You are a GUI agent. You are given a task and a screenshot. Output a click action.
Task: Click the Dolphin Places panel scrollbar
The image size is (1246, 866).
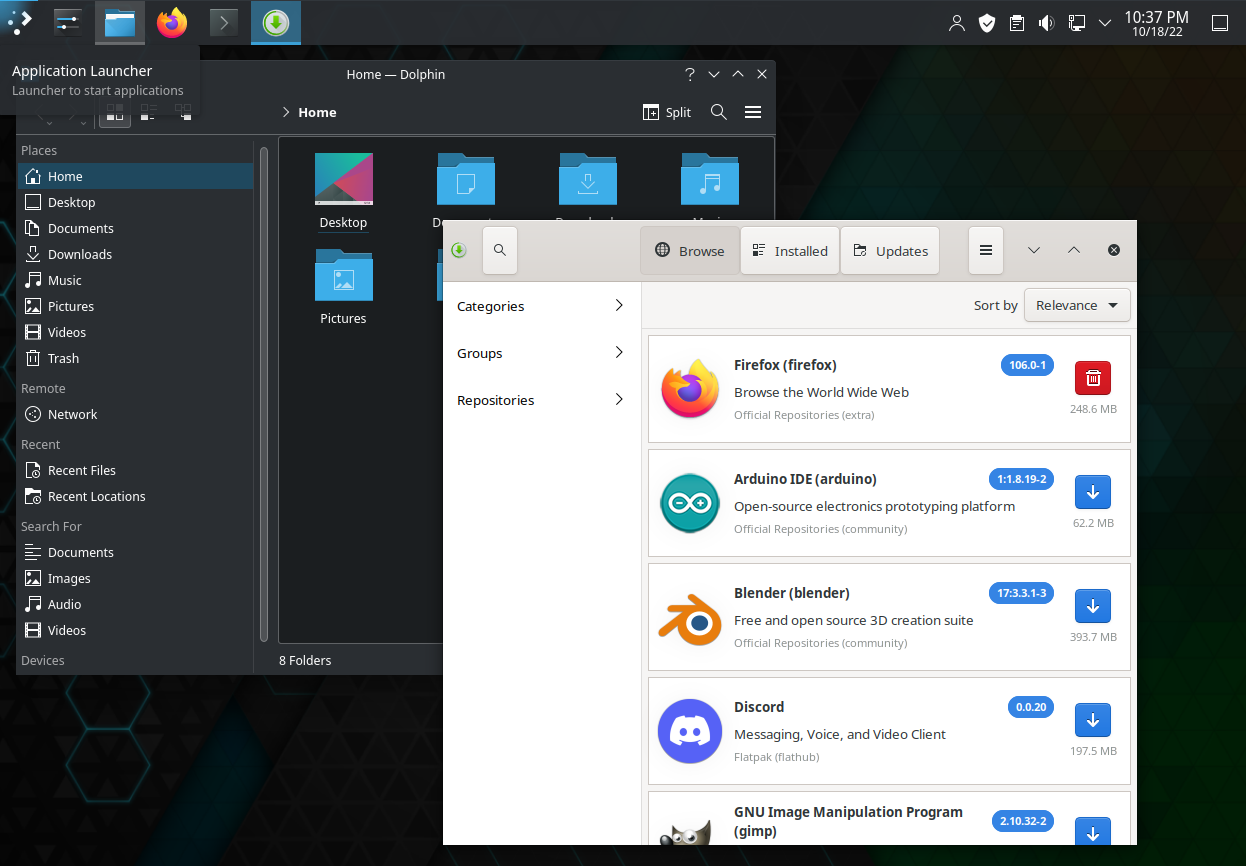tap(263, 395)
